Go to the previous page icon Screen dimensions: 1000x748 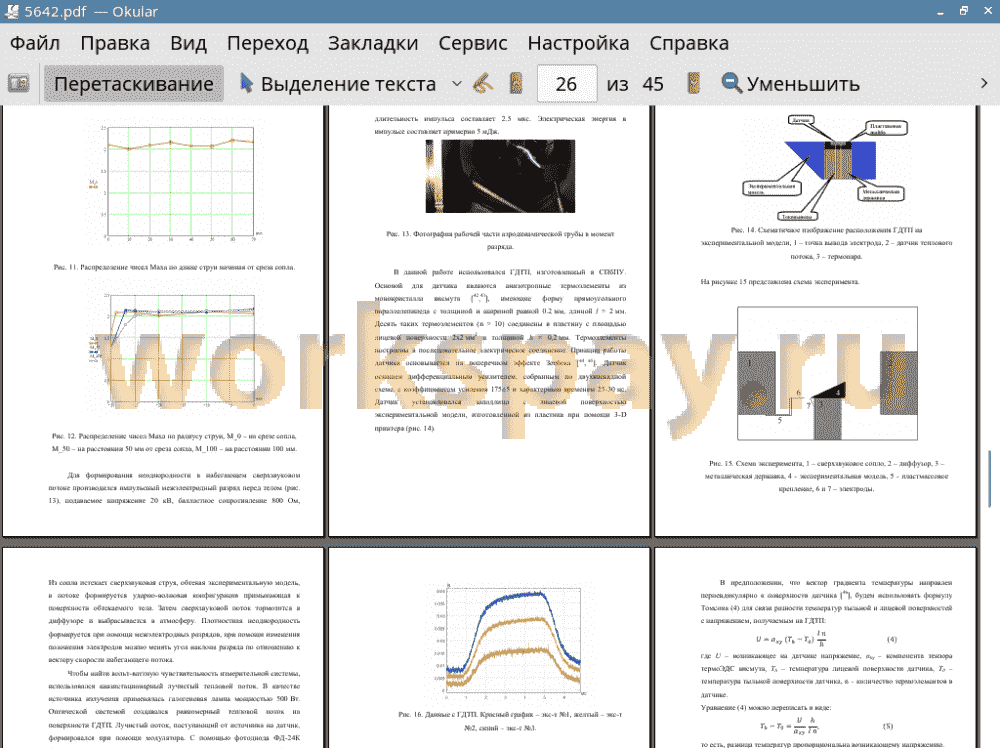516,84
